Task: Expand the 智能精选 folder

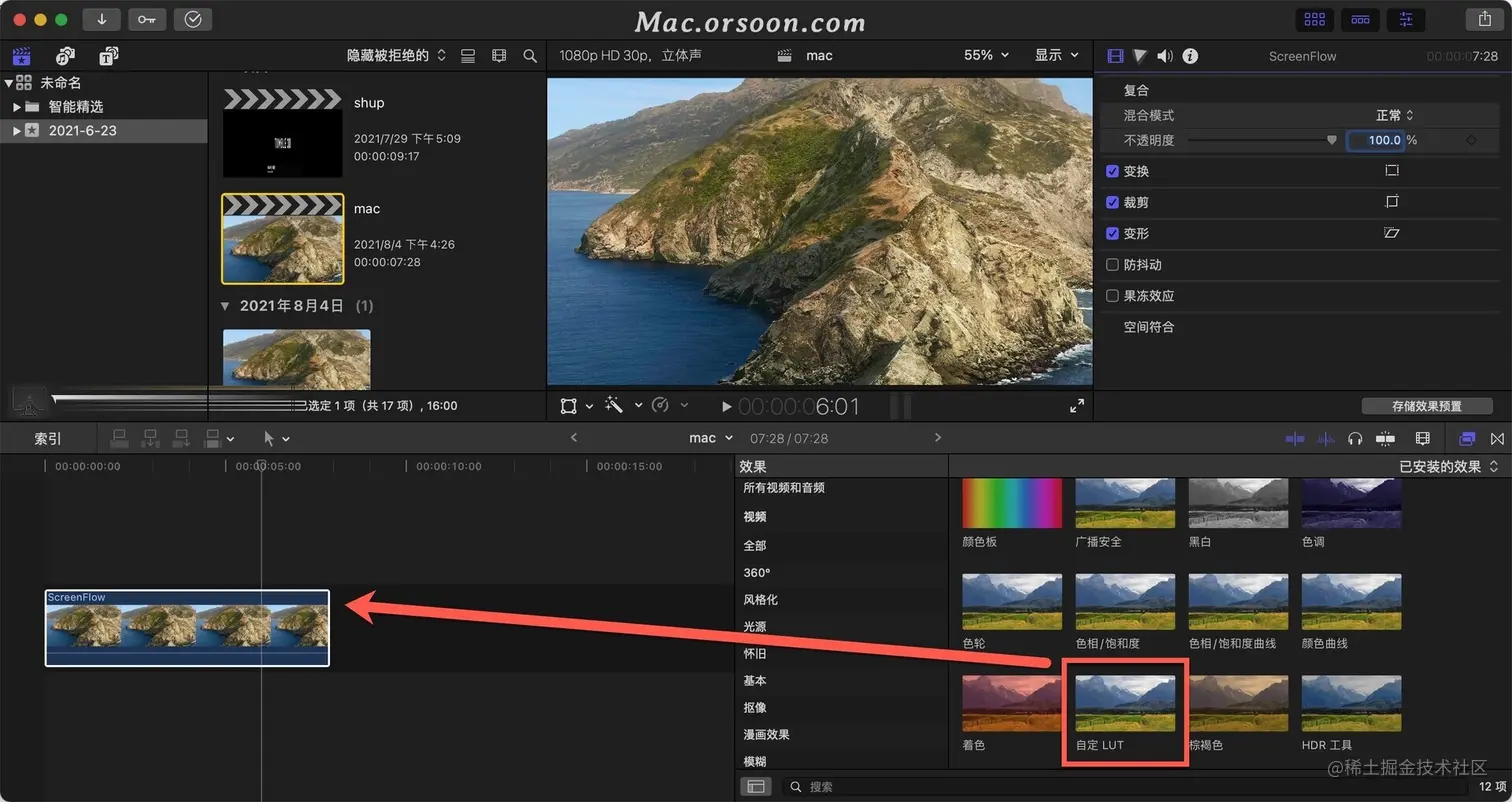Action: (x=17, y=106)
